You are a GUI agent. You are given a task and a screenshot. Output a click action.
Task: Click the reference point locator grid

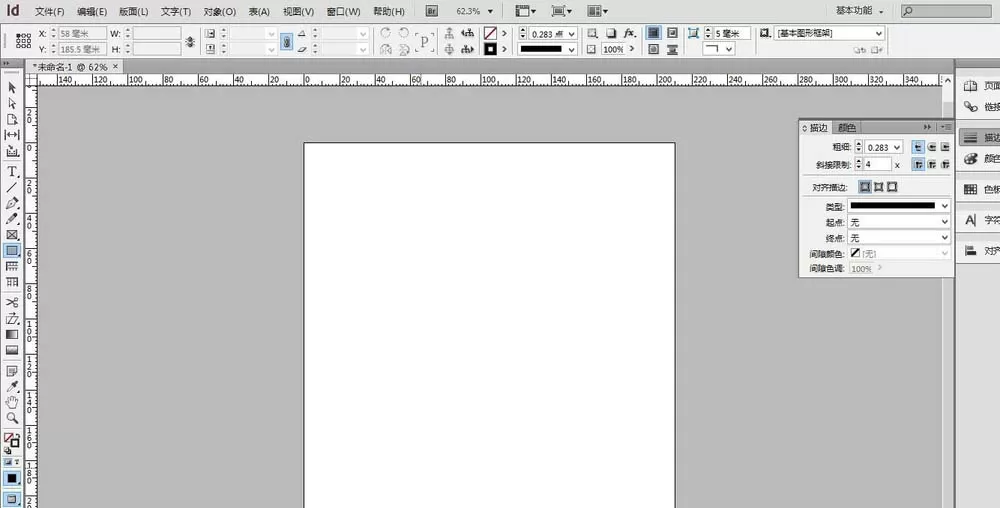click(x=24, y=41)
